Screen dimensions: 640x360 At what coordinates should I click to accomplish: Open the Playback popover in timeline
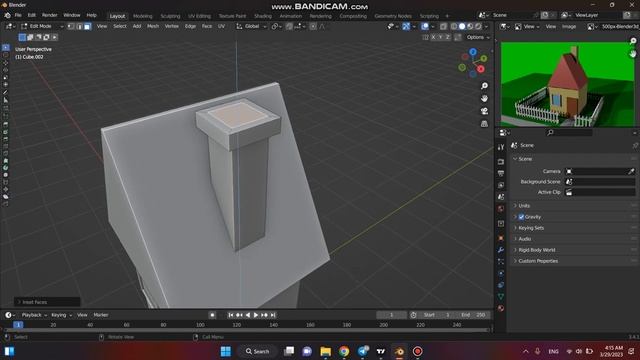(34, 315)
